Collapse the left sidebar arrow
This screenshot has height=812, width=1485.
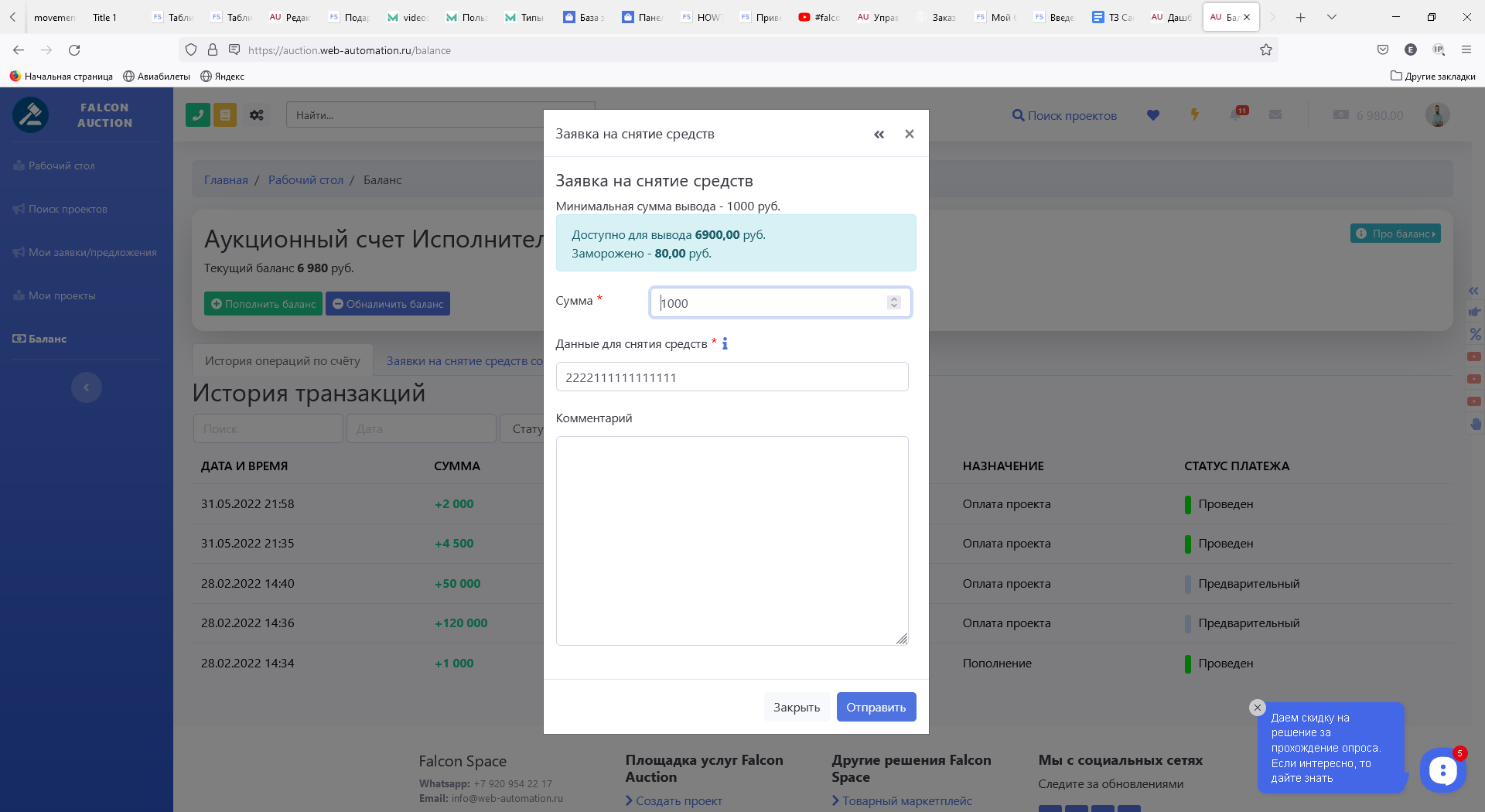[87, 387]
